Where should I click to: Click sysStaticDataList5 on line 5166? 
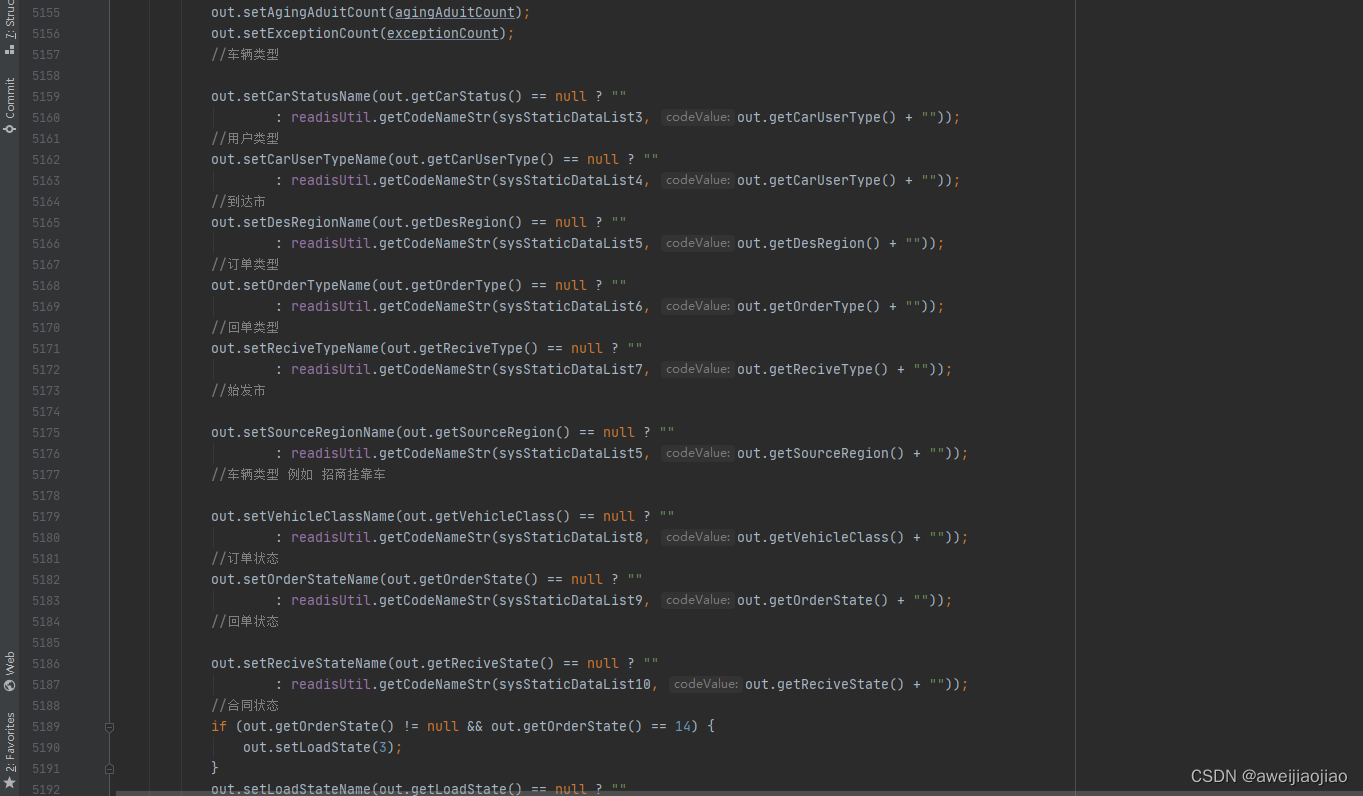coord(571,244)
